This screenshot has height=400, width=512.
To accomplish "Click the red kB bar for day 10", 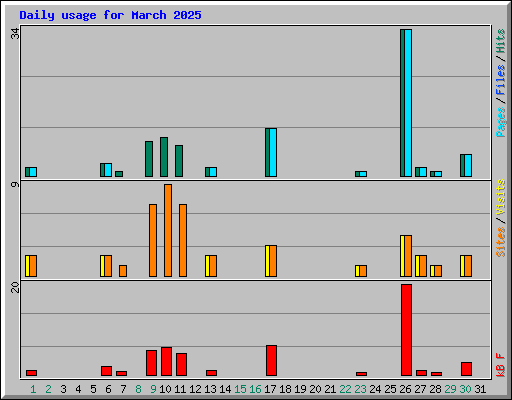I will [166, 362].
